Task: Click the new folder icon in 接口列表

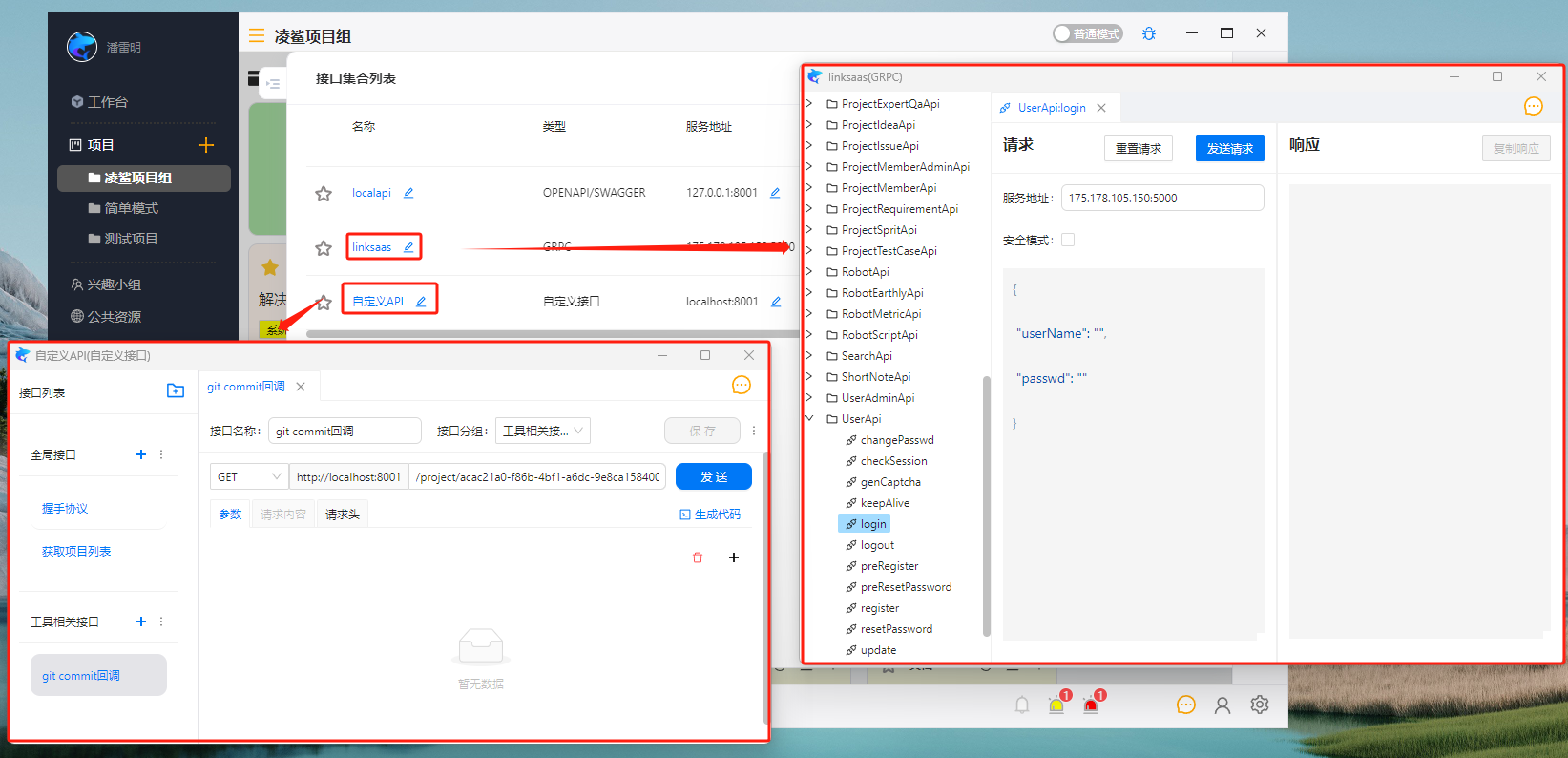Action: (176, 390)
